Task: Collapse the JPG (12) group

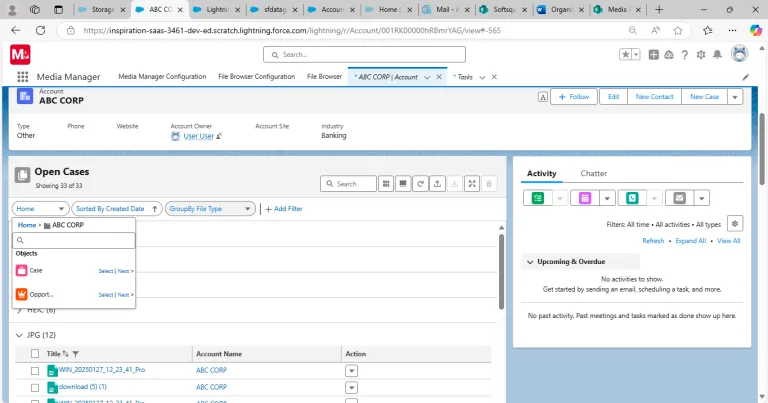Action: point(19,335)
